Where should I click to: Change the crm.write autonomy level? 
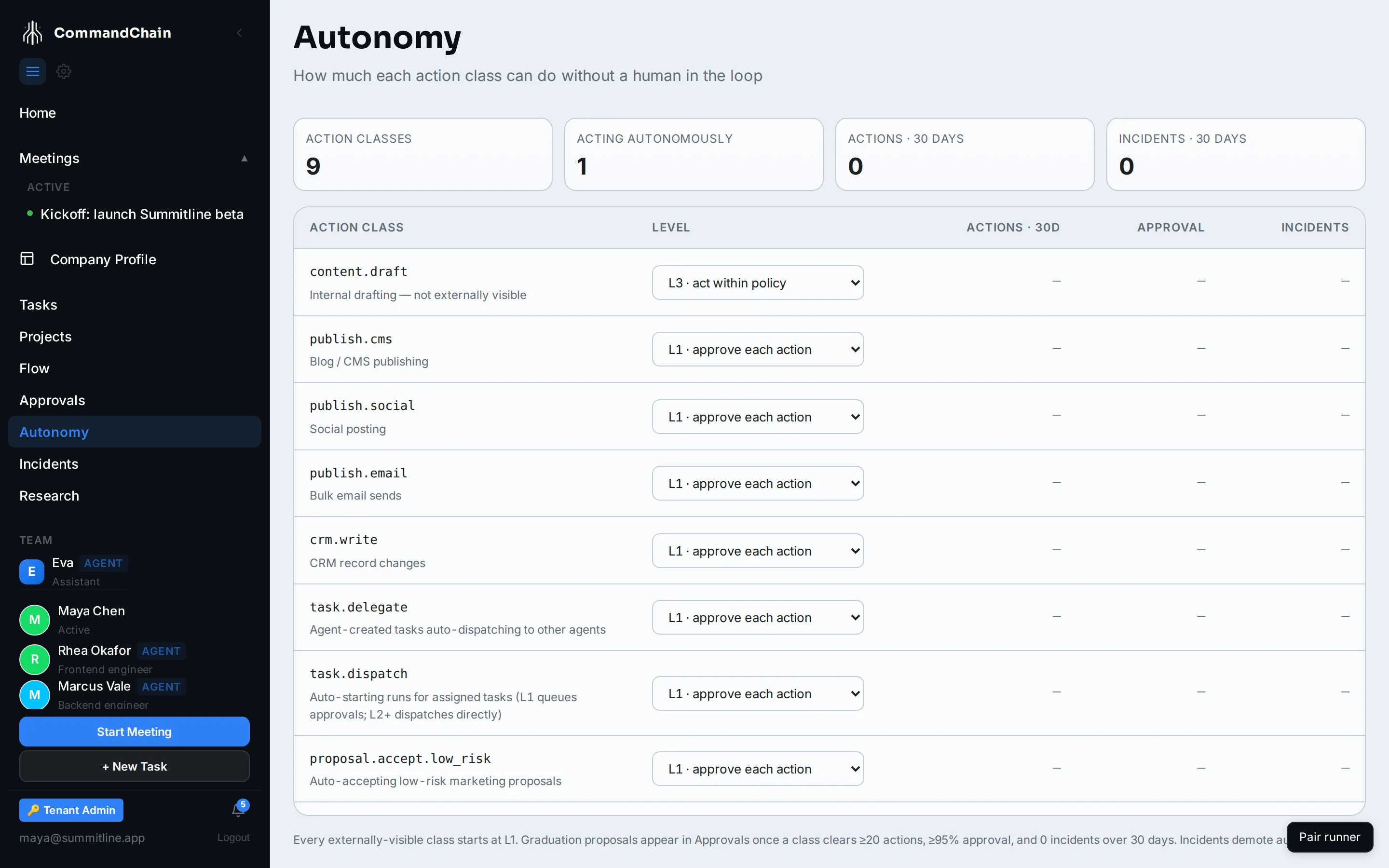(758, 551)
